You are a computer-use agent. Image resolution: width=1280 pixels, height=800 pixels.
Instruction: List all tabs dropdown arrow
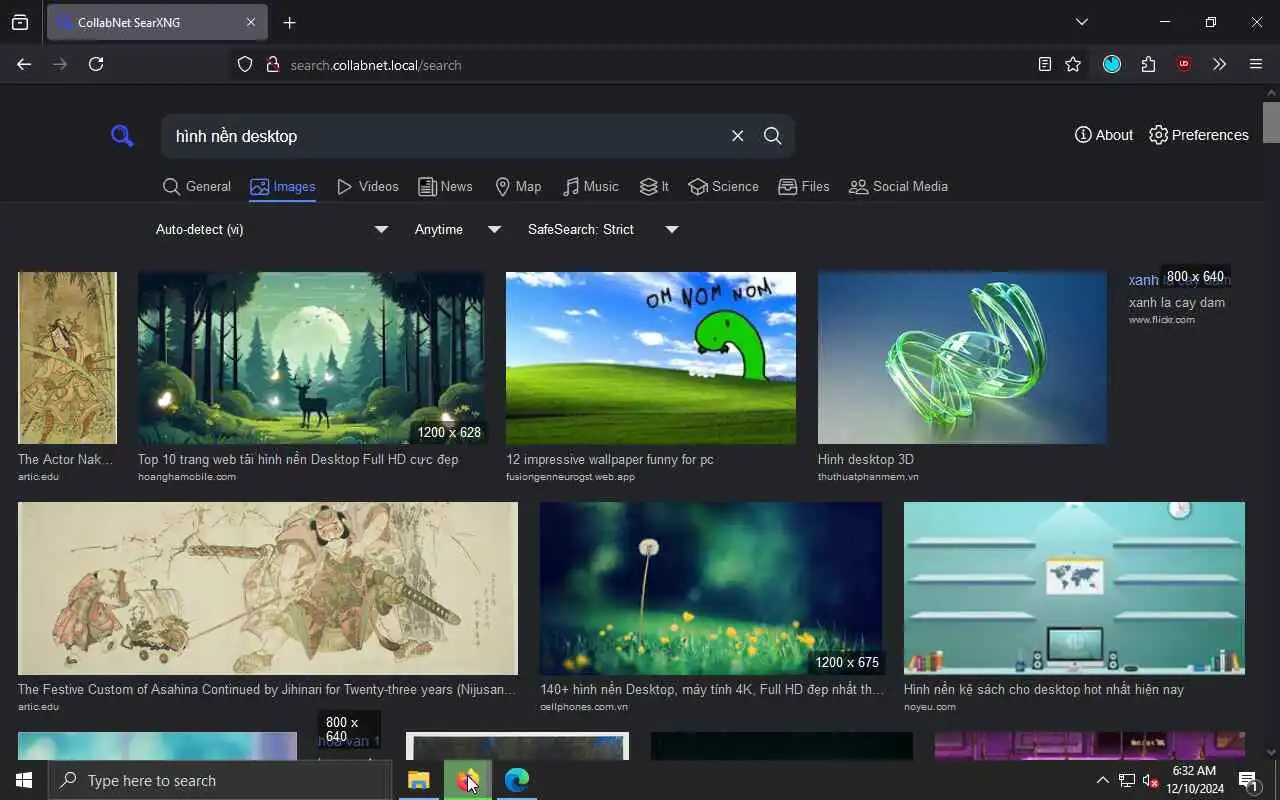tap(1081, 22)
